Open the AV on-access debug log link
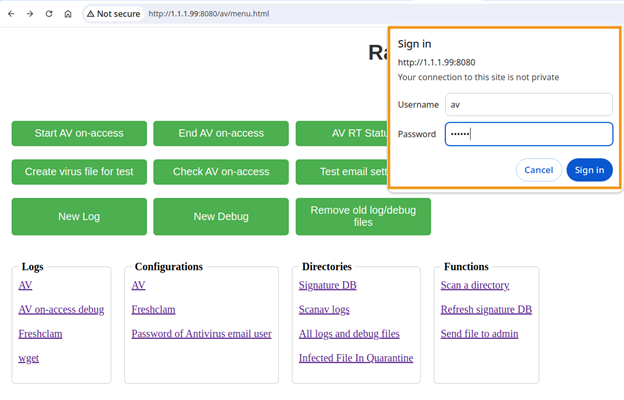The width and height of the screenshot is (624, 400). (x=61, y=309)
